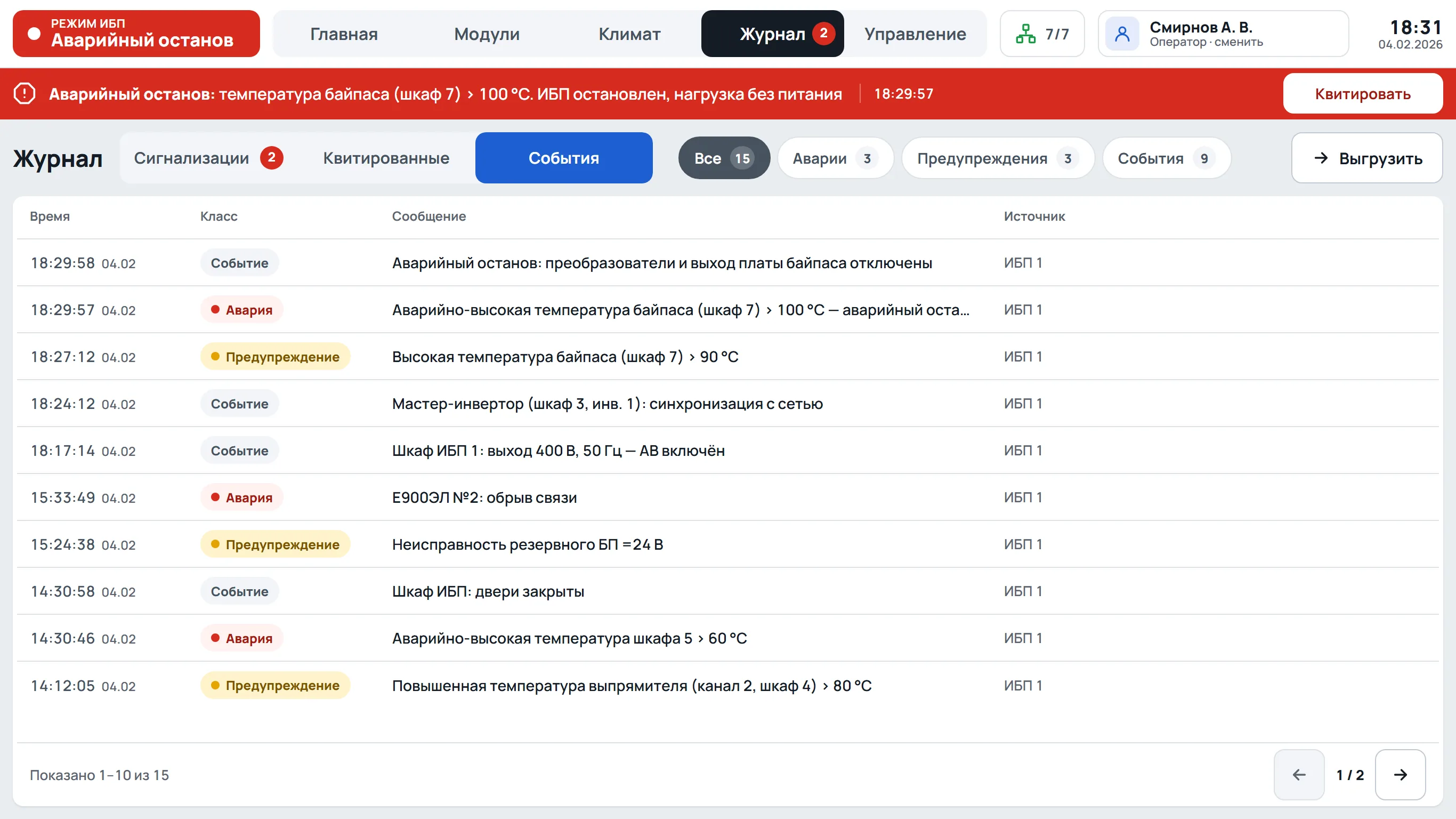Open the UPS mode 'Аварийный останов' indicator
Viewport: 1456px width, 819px height.
coord(136,34)
